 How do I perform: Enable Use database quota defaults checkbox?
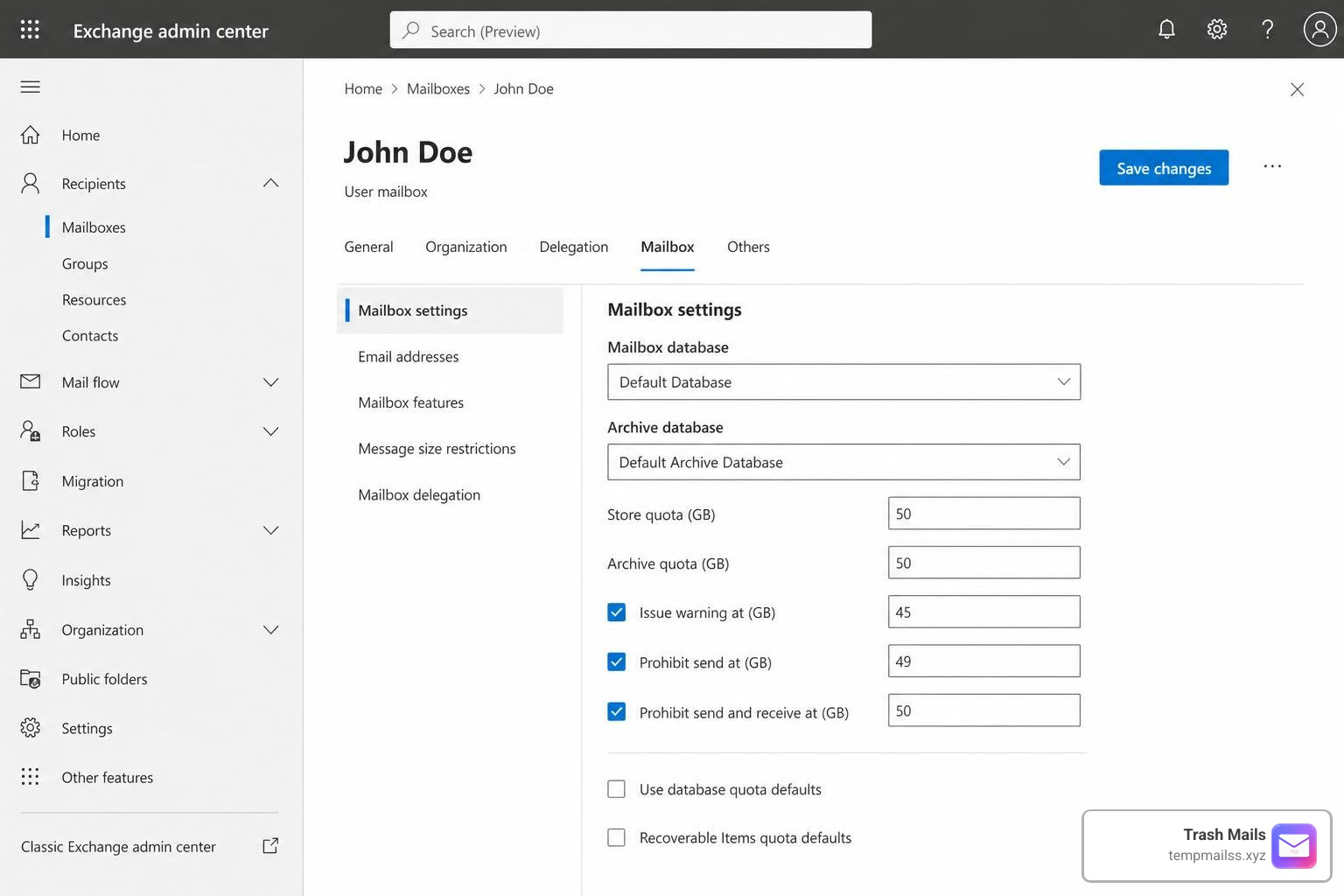pos(616,789)
